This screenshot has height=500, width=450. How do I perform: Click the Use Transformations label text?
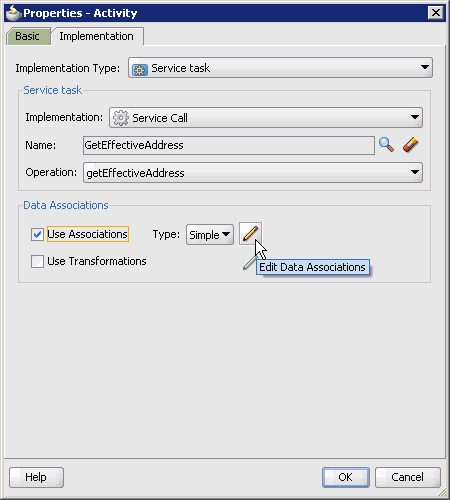[97, 261]
